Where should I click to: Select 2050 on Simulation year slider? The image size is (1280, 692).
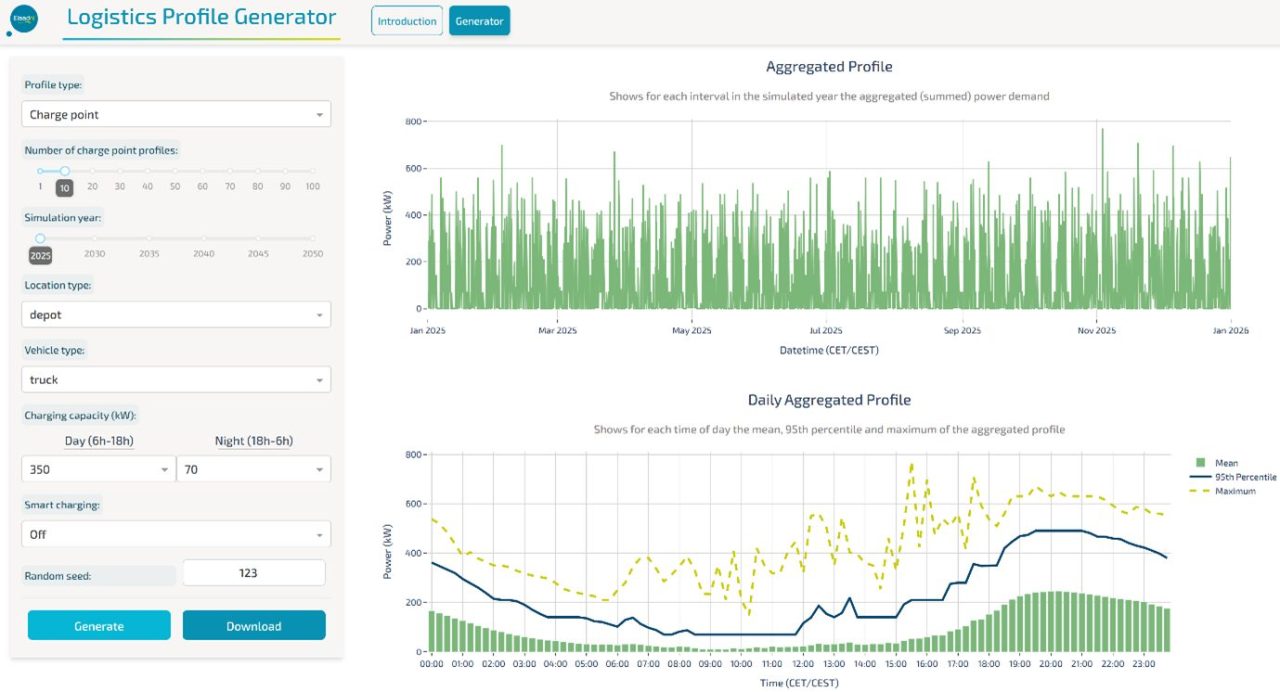312,239
